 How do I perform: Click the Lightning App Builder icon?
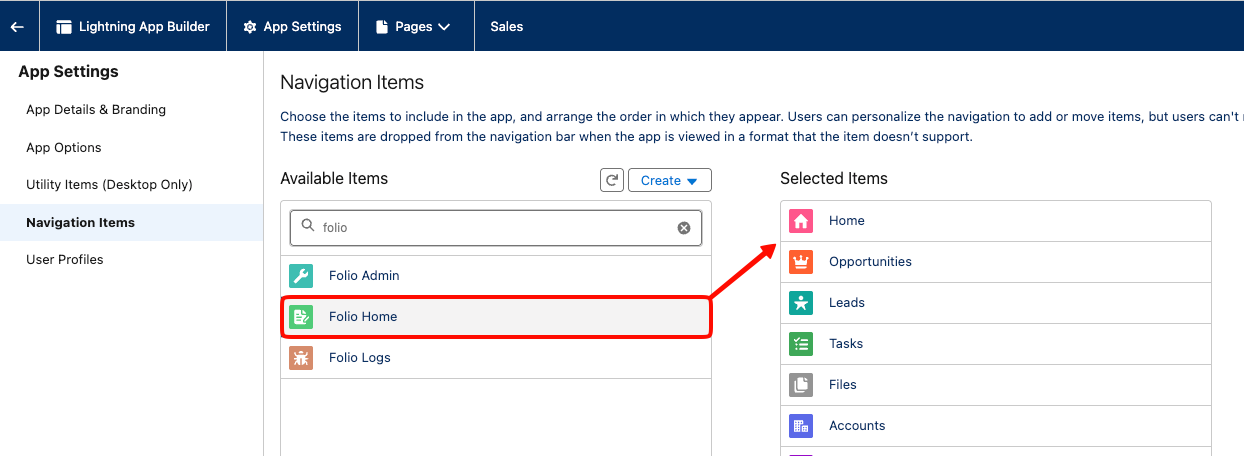tap(64, 27)
